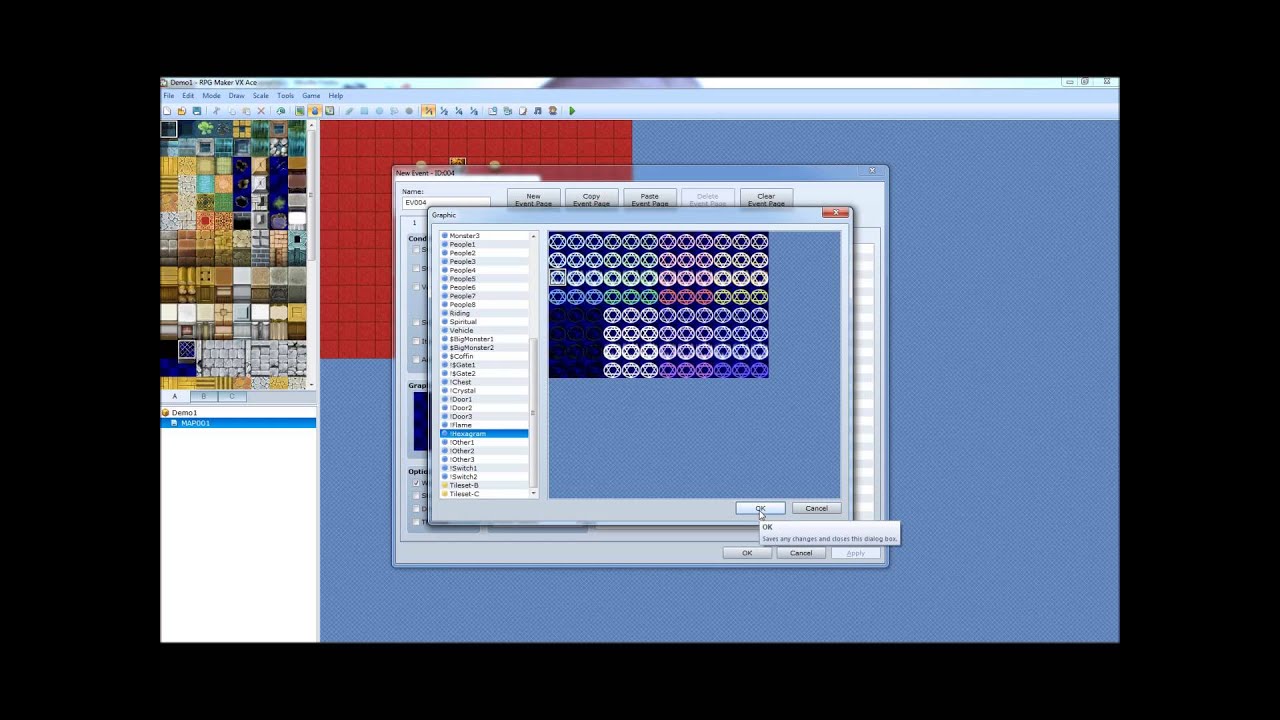Image resolution: width=1280 pixels, height=720 pixels.
Task: Open the Tools menu
Action: (285, 96)
